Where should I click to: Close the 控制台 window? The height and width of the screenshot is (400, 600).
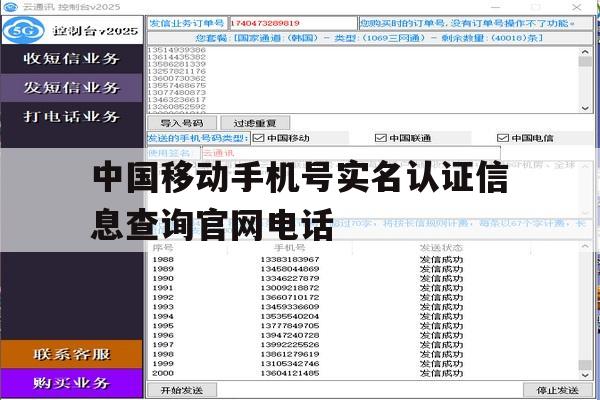(577, 7)
